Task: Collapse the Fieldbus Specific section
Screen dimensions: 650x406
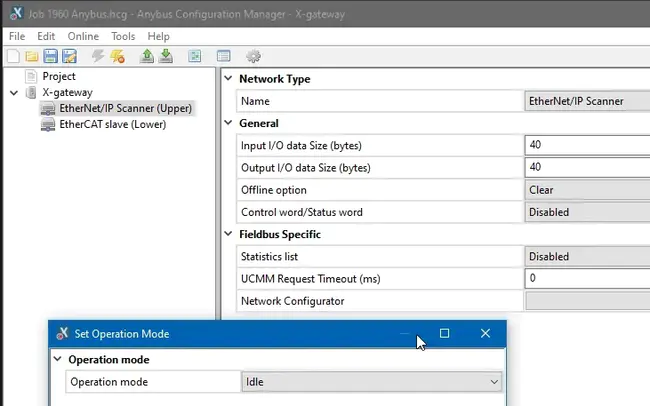Action: [x=228, y=234]
